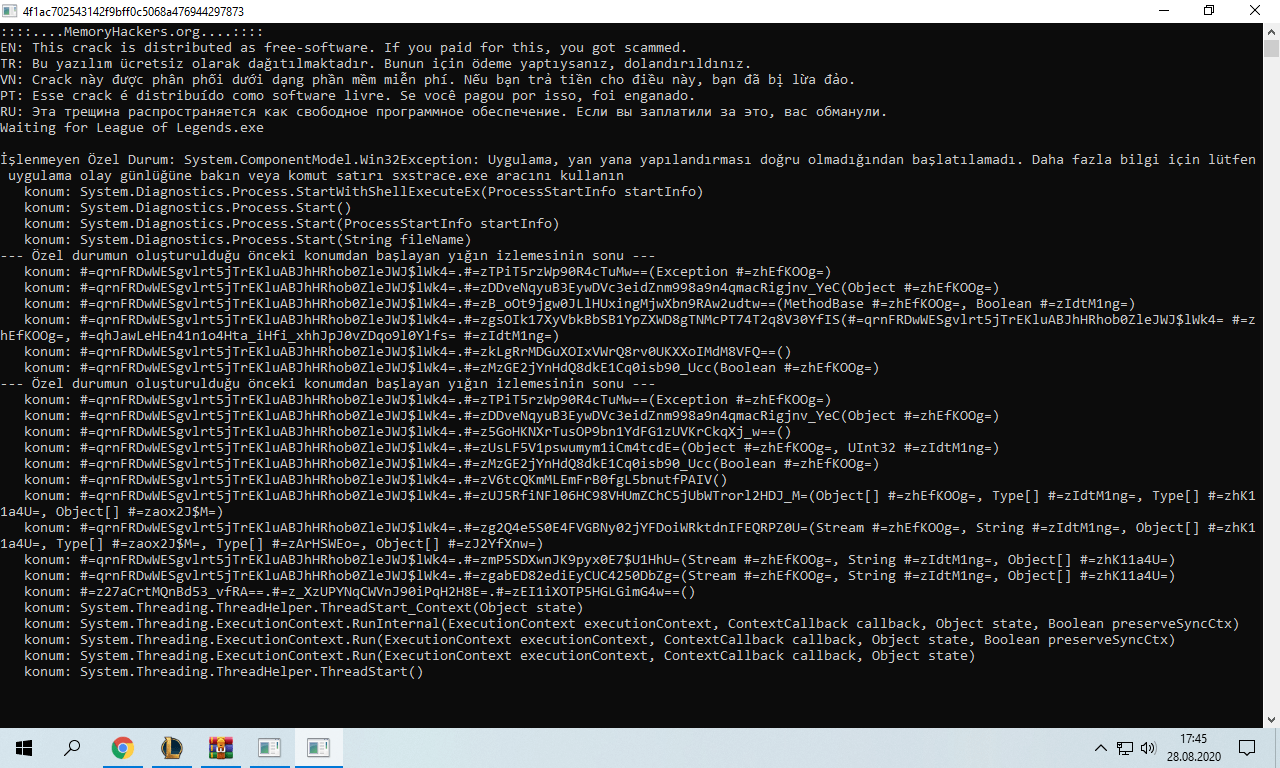Click the line containing 'zkLgRrMDGuXOIxVWrQ8rv0UKXXoIMdM8VFQ==()'
This screenshot has height=768, width=1280.
pyautogui.click(x=408, y=352)
